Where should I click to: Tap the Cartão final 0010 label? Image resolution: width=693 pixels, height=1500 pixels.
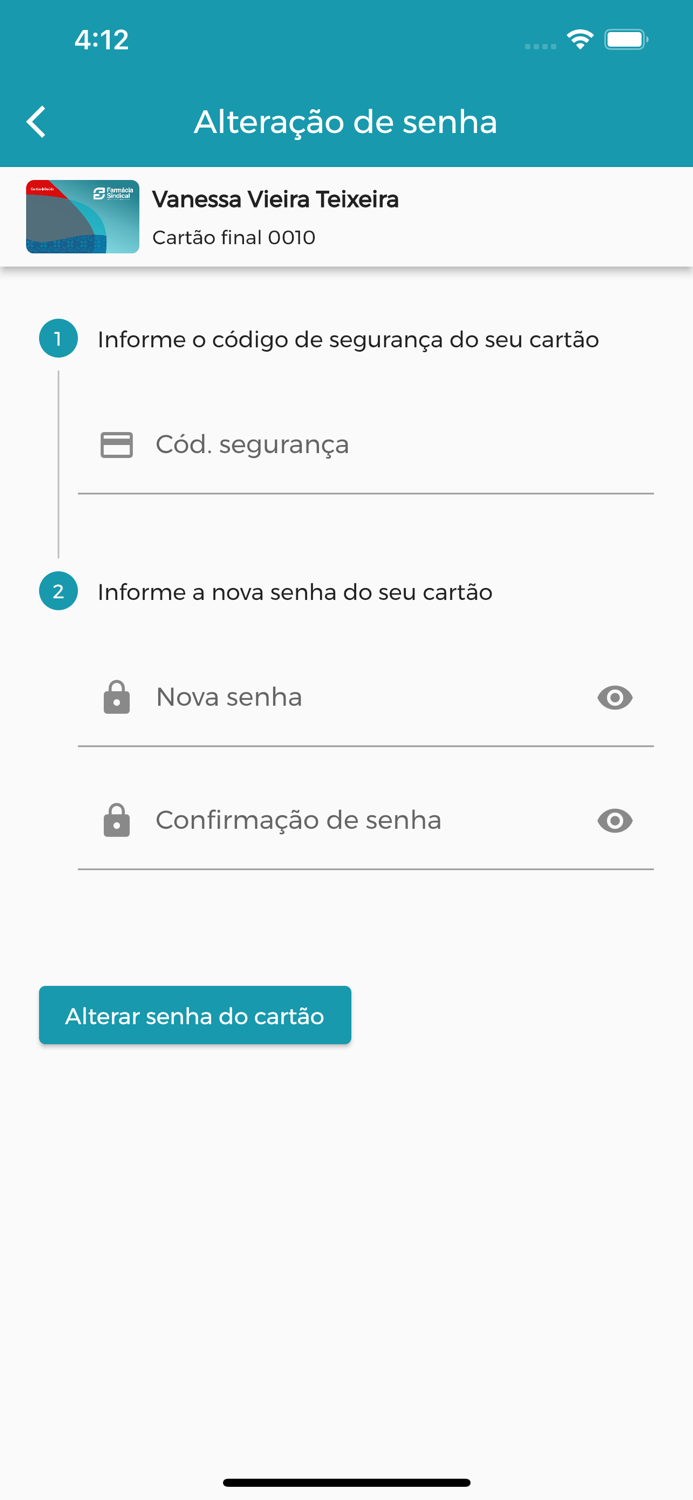(233, 238)
